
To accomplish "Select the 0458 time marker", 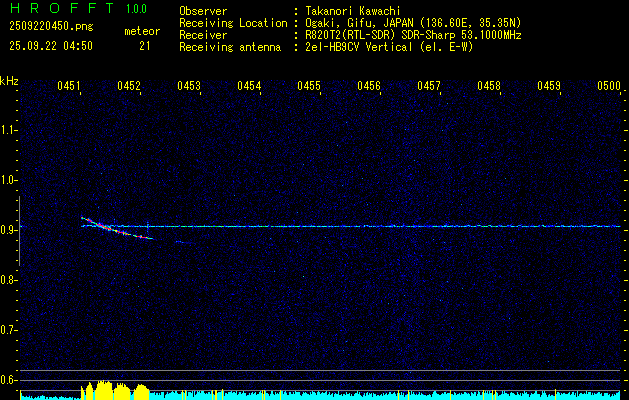I will [x=489, y=87].
